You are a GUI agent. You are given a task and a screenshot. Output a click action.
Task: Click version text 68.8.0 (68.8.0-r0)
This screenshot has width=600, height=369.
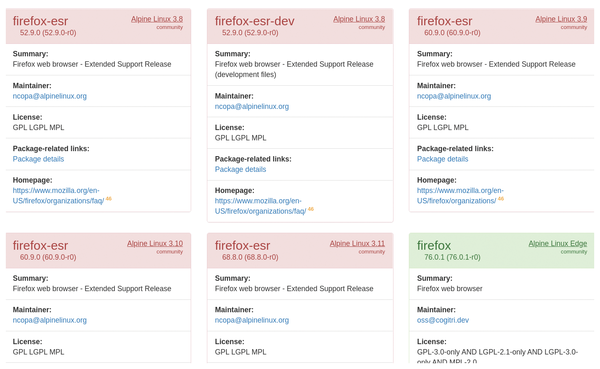click(x=250, y=257)
